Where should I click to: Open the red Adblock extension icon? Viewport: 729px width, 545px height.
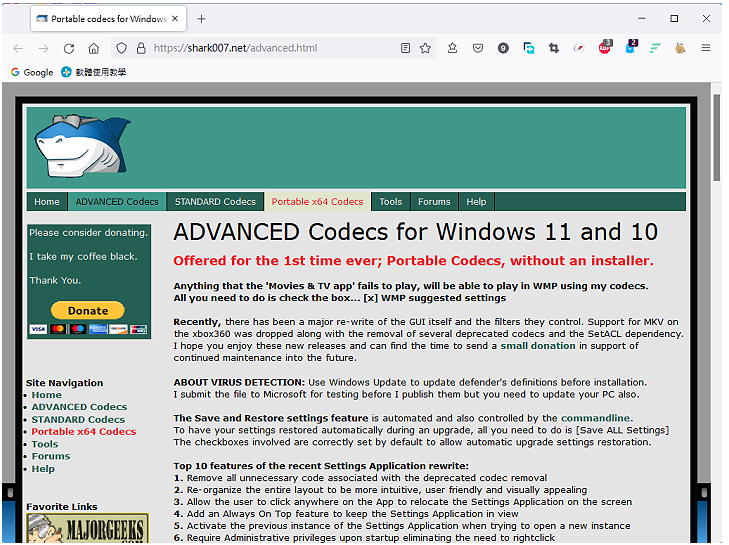click(605, 47)
